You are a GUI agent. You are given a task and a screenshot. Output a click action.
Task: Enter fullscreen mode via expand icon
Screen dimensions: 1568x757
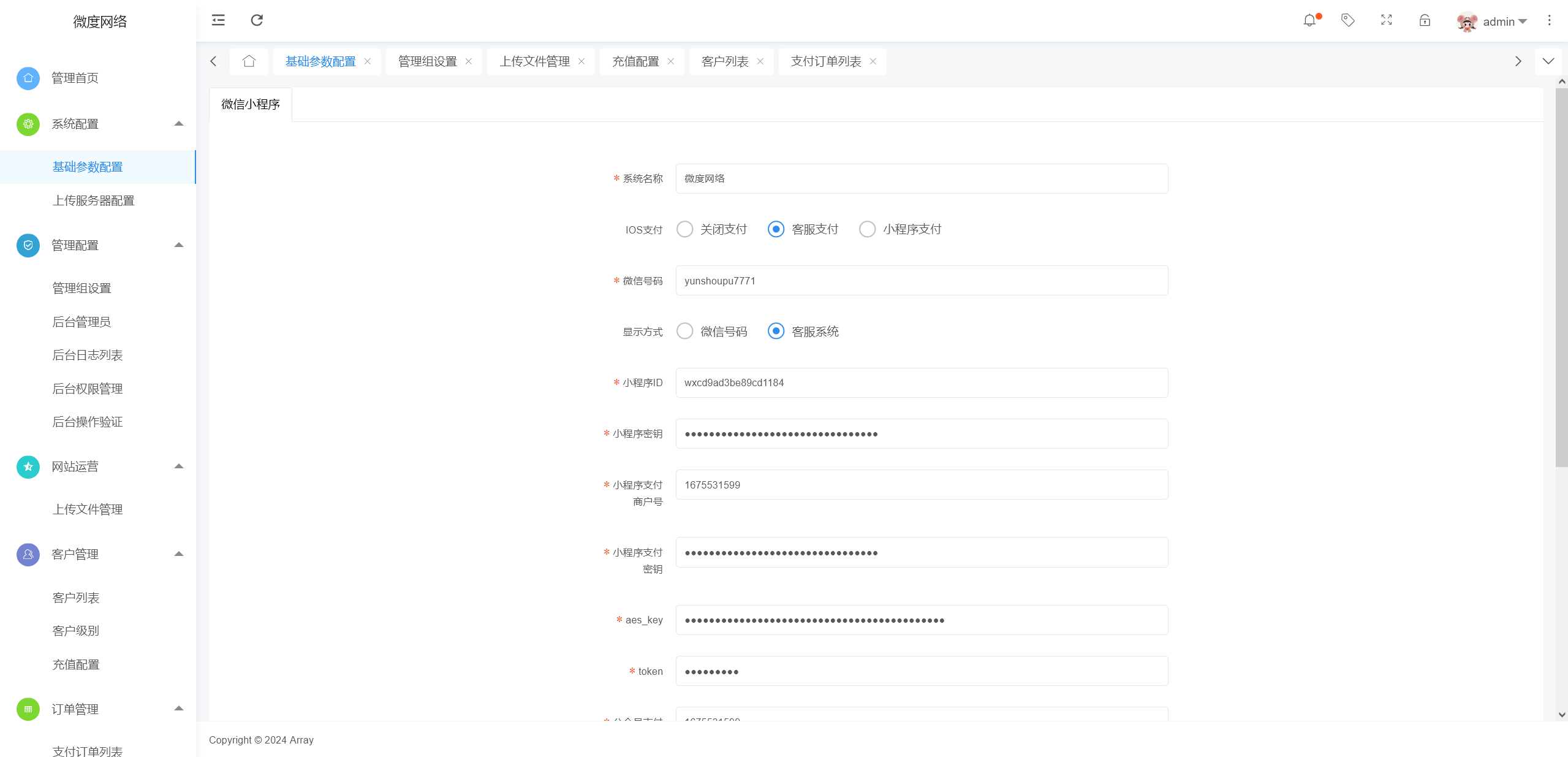pyautogui.click(x=1386, y=20)
